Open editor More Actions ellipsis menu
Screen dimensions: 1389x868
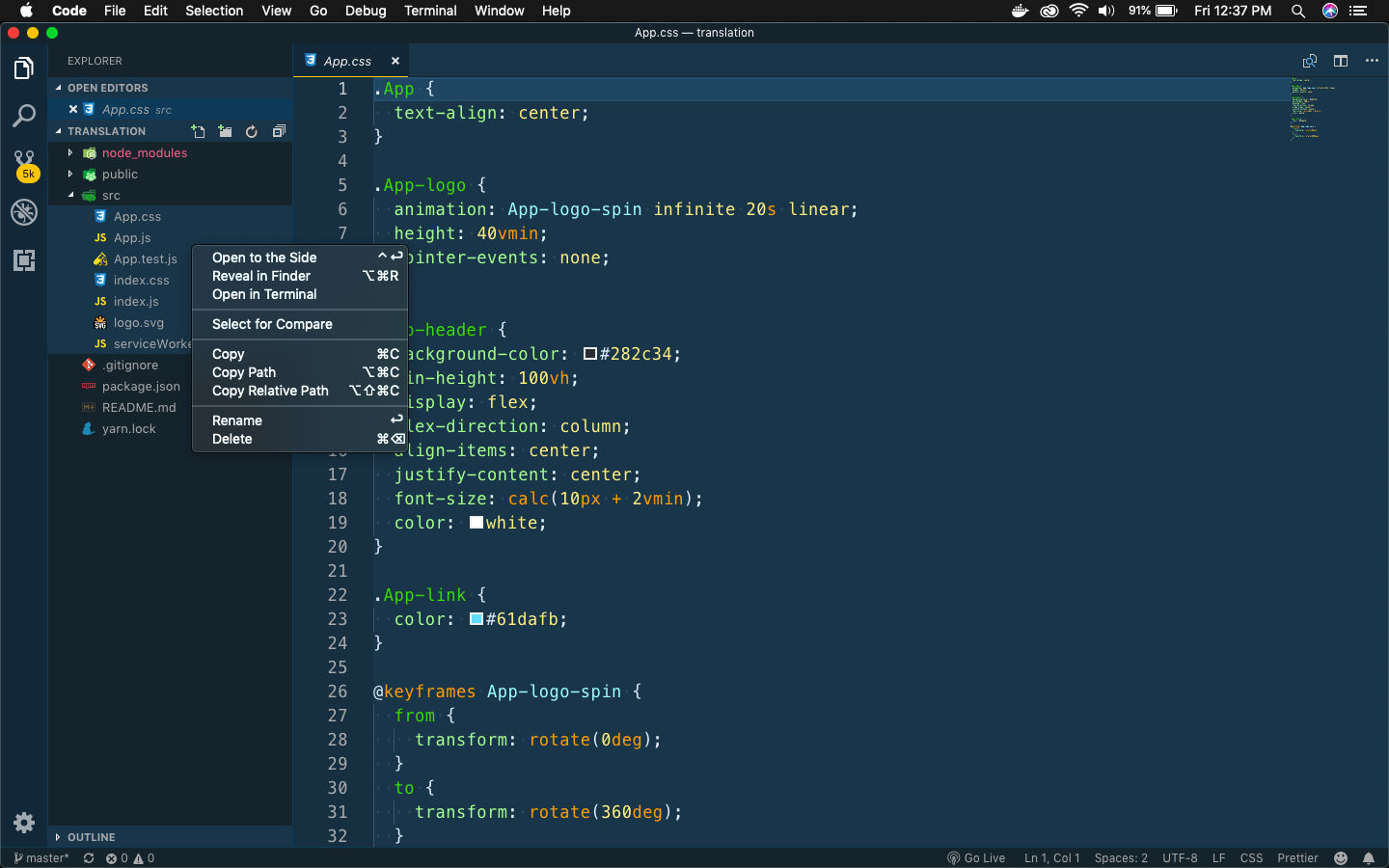[1372, 61]
